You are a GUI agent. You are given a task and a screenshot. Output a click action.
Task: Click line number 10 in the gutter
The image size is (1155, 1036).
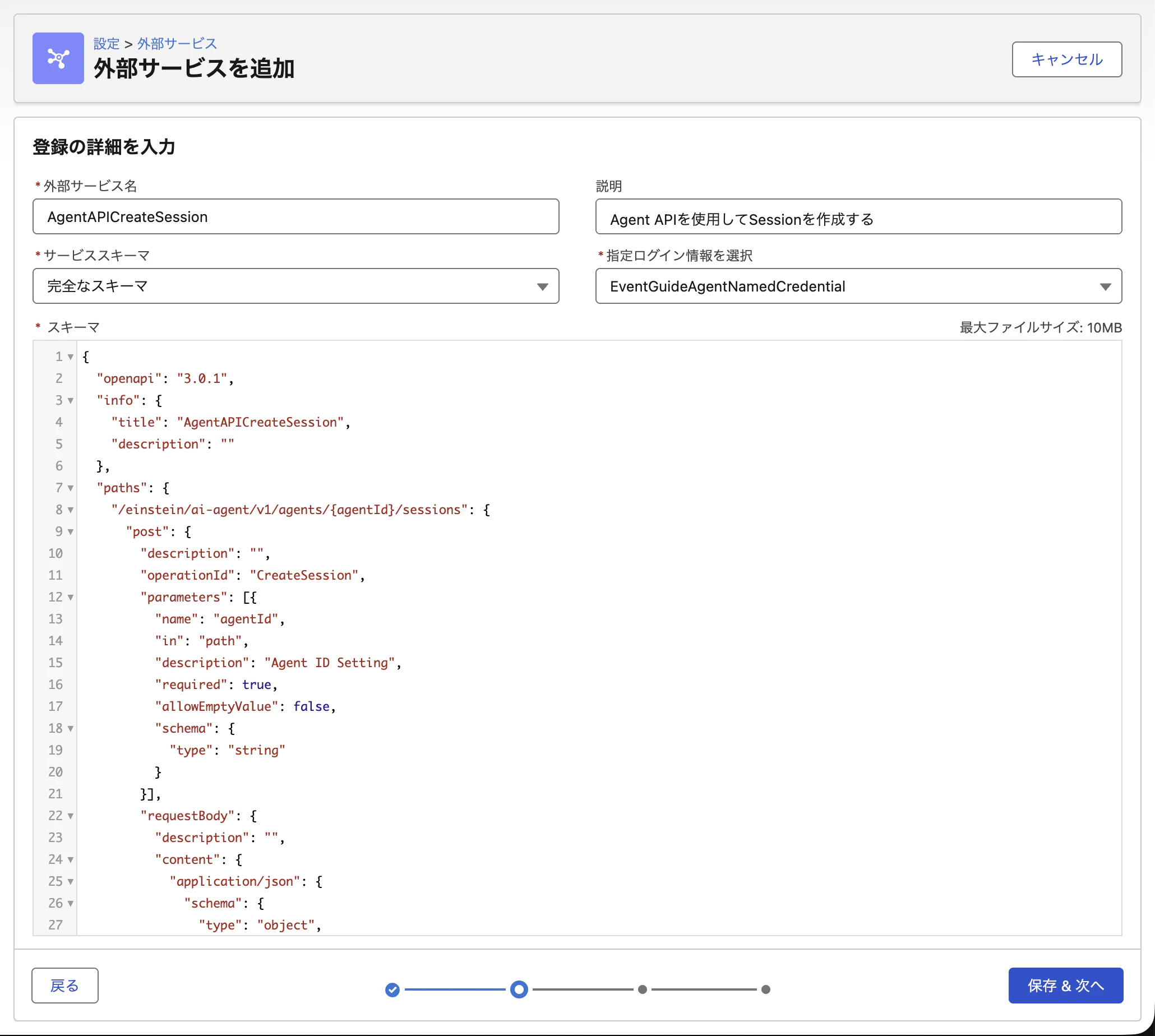[55, 554]
